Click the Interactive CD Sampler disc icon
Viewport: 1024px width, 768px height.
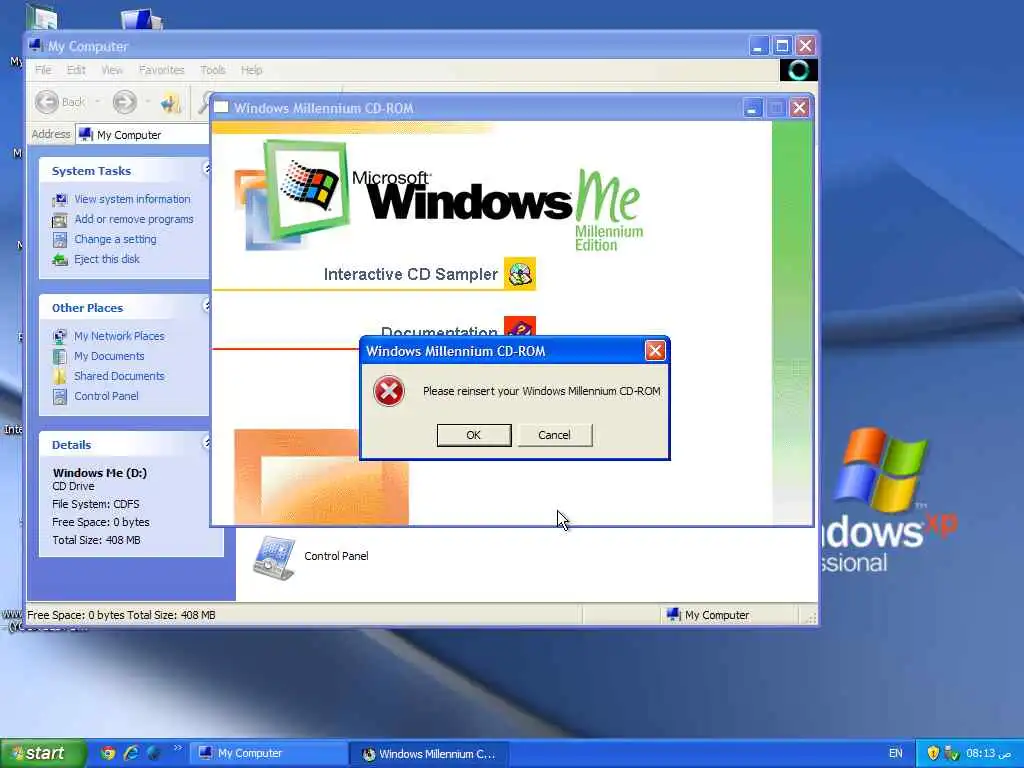520,274
